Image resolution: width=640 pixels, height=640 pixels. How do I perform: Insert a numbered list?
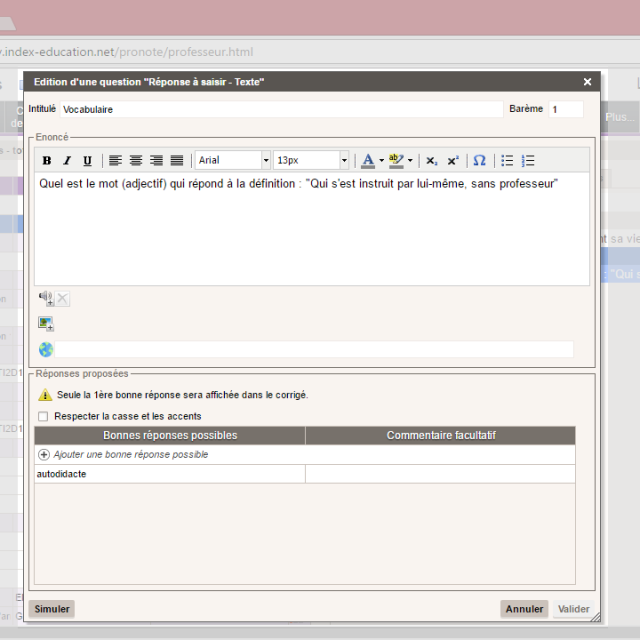[528, 161]
